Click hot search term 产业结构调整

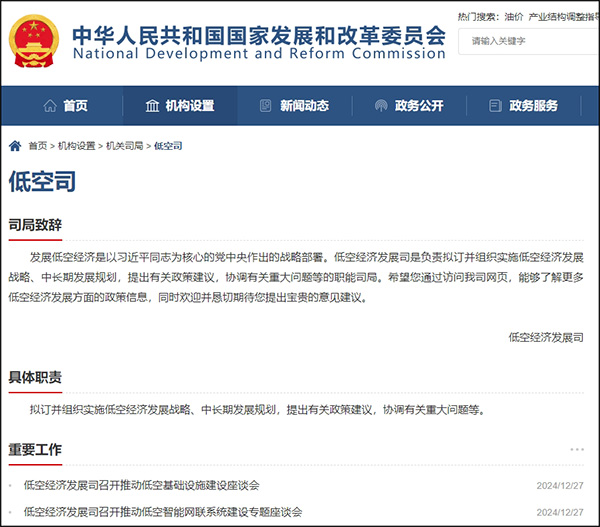pos(562,17)
